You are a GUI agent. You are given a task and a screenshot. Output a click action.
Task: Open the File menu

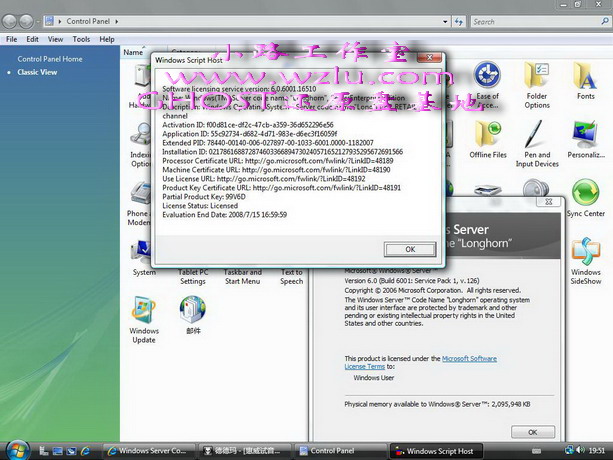[11, 39]
